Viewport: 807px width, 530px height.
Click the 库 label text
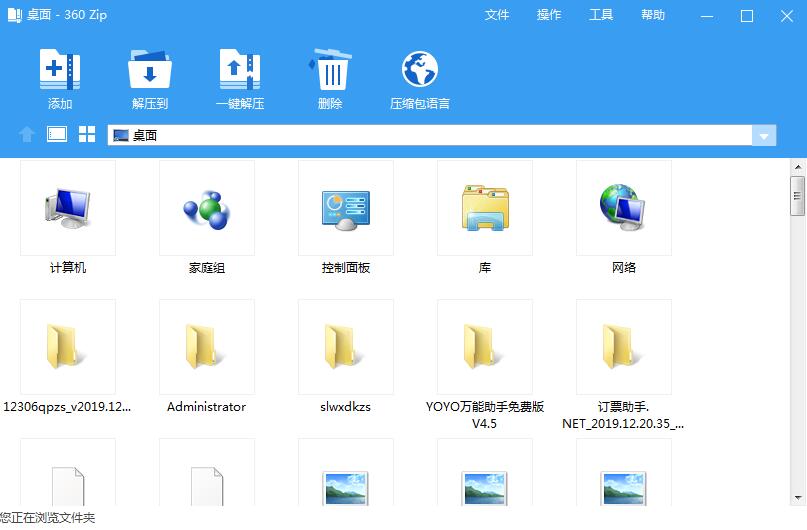coord(485,268)
